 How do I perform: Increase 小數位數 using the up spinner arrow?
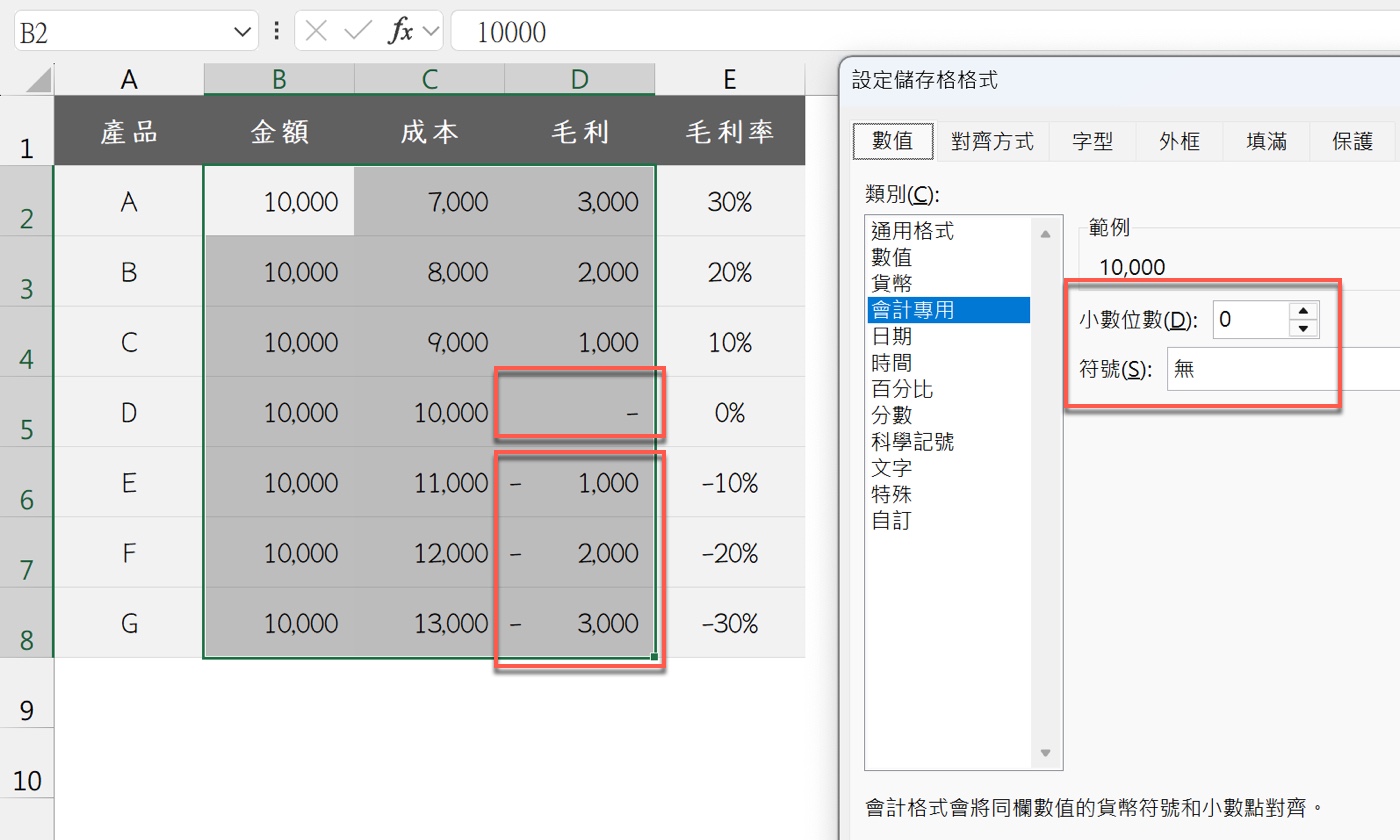point(1301,311)
